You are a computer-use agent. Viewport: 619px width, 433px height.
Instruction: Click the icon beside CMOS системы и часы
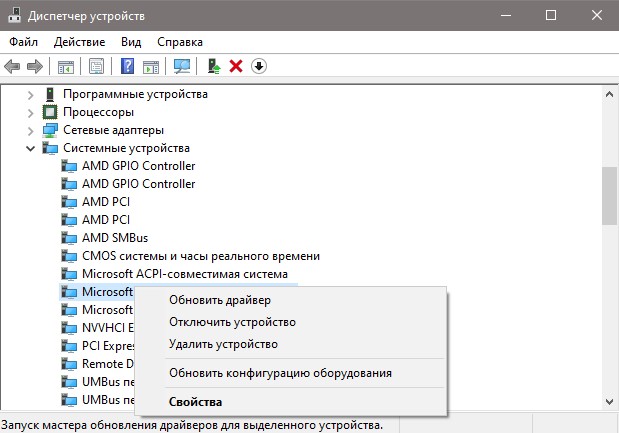69,256
